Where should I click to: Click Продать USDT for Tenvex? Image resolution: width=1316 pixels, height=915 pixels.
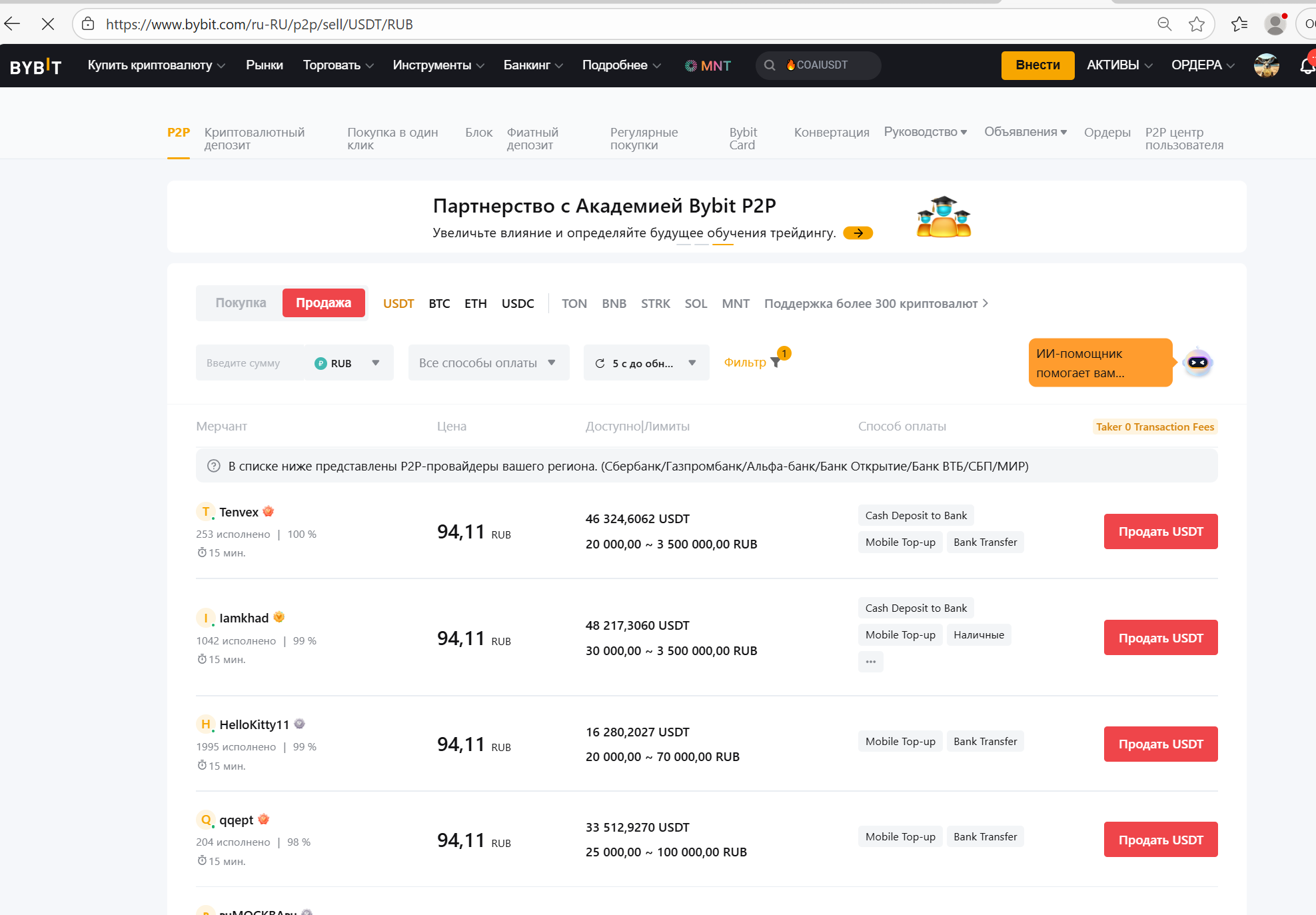point(1160,532)
